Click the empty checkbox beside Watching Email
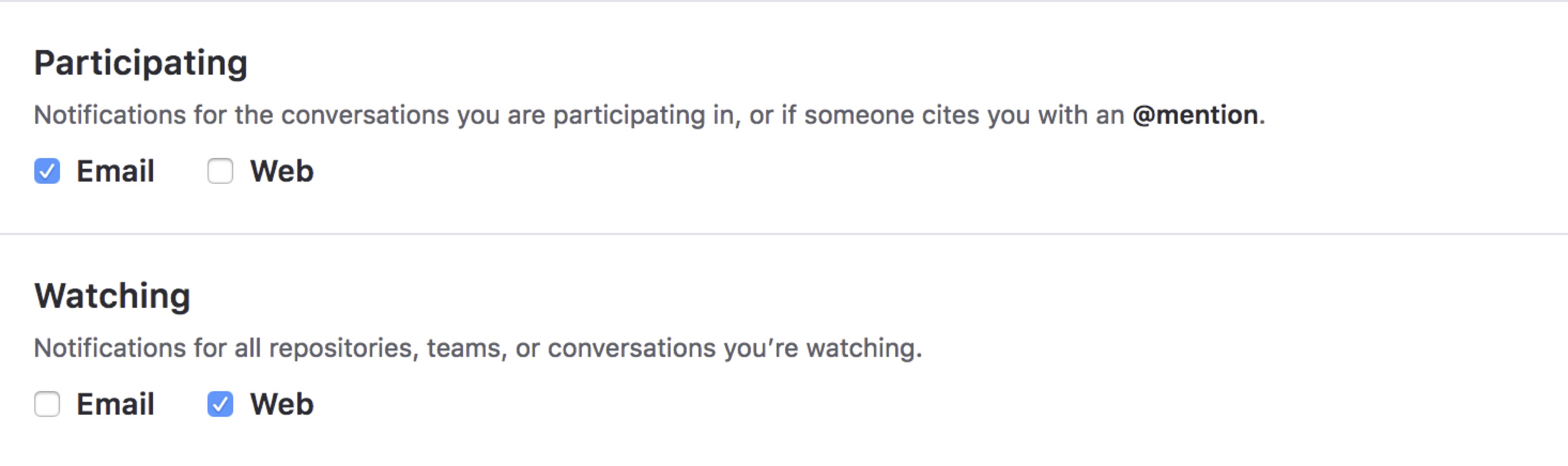 [x=47, y=404]
